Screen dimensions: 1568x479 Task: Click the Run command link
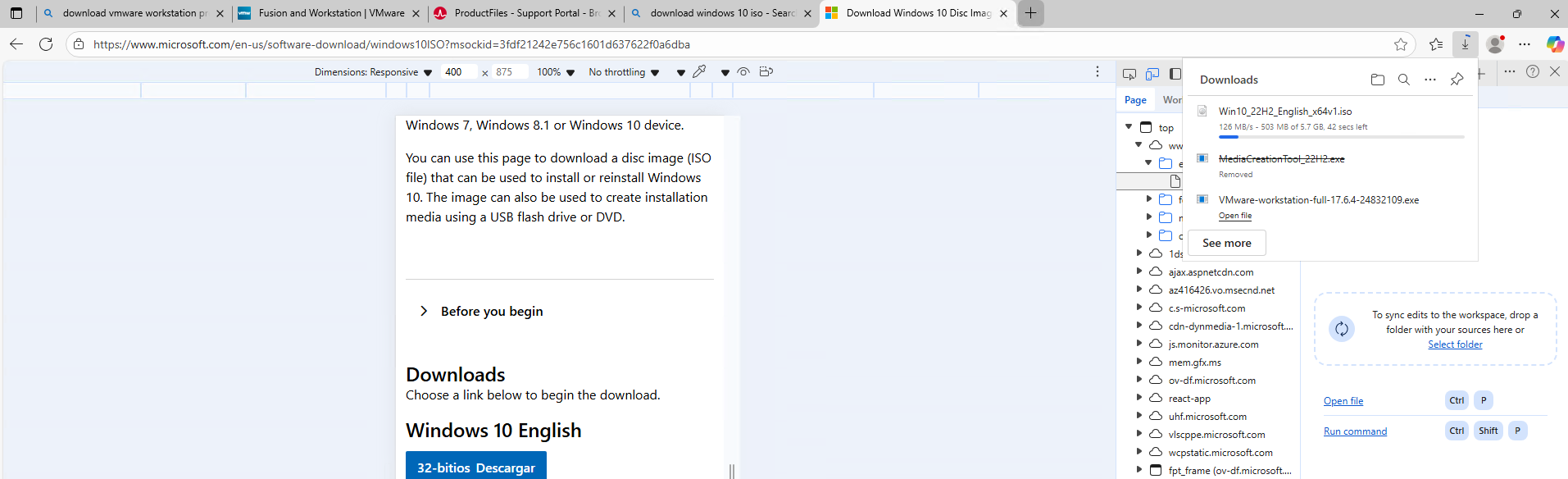pos(1355,431)
